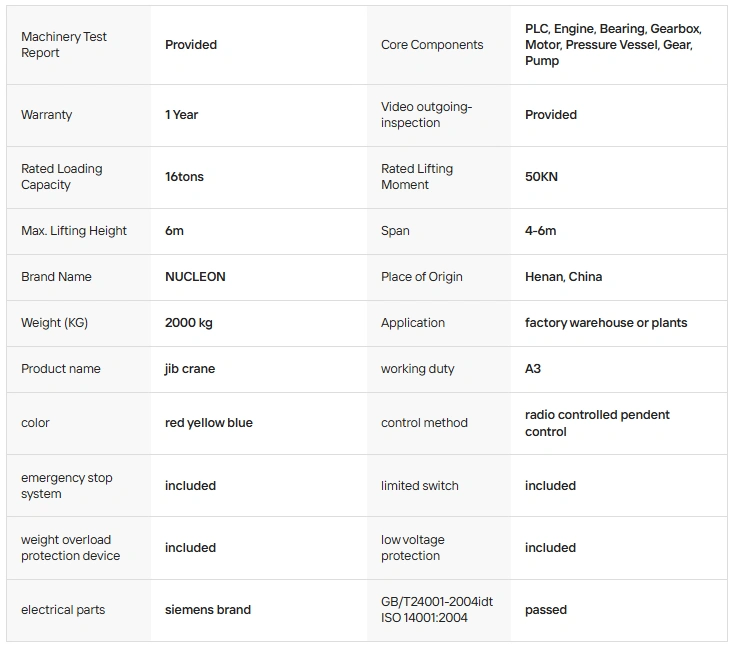Click the jib crane product name
736x648 pixels.
click(x=190, y=369)
